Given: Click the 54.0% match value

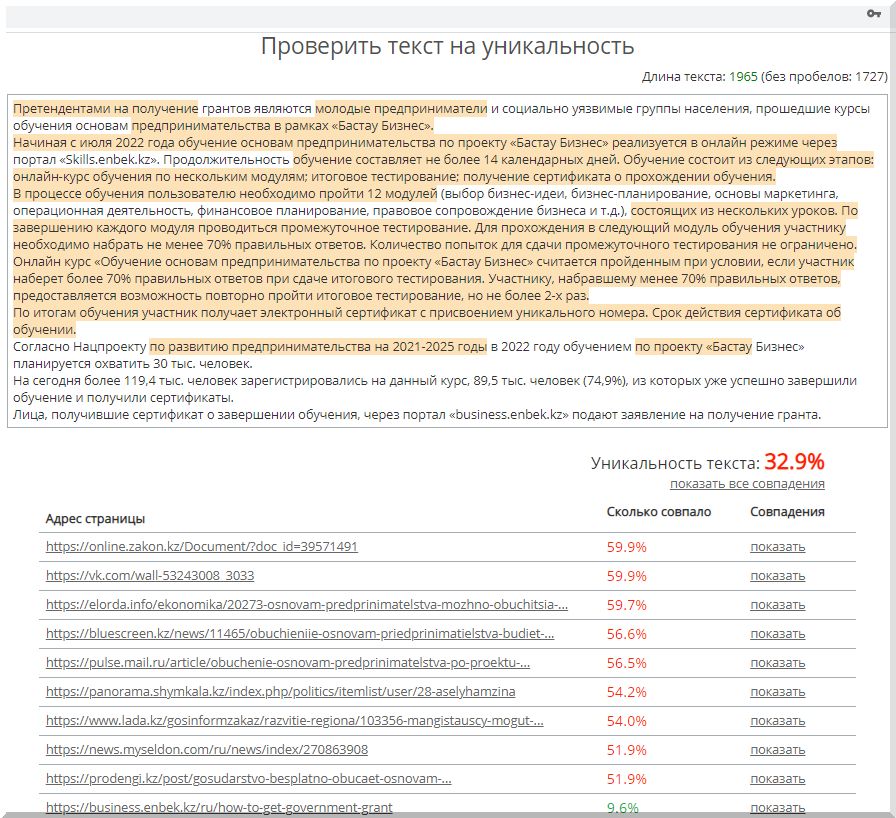Looking at the screenshot, I should coord(626,721).
